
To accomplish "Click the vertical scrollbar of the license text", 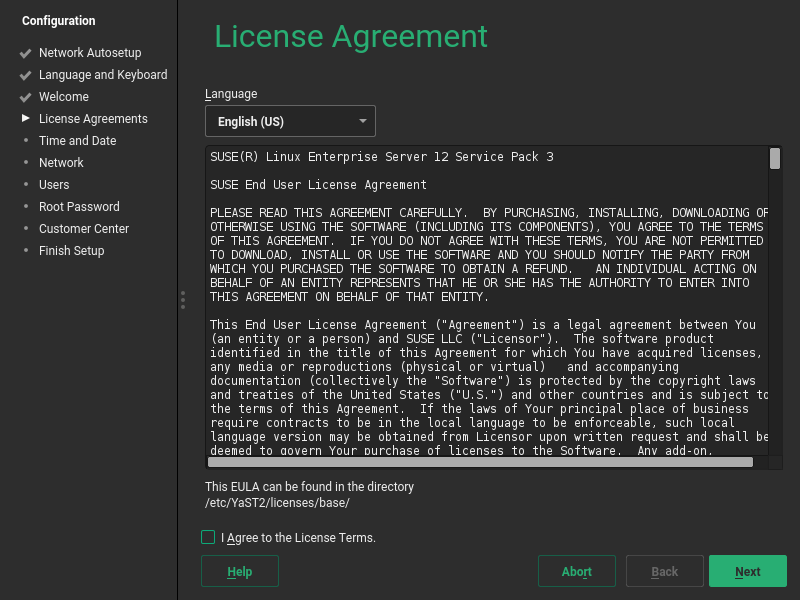I will [x=773, y=300].
